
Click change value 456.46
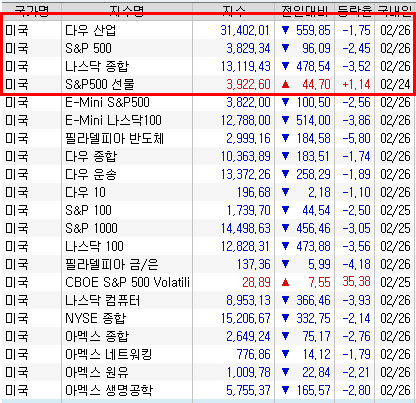coord(313,228)
